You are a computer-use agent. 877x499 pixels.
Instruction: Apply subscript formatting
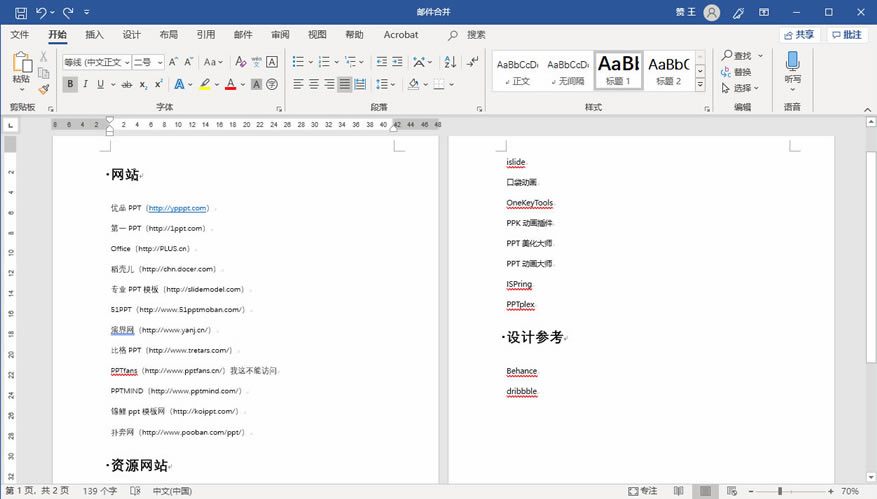pyautogui.click(x=143, y=84)
